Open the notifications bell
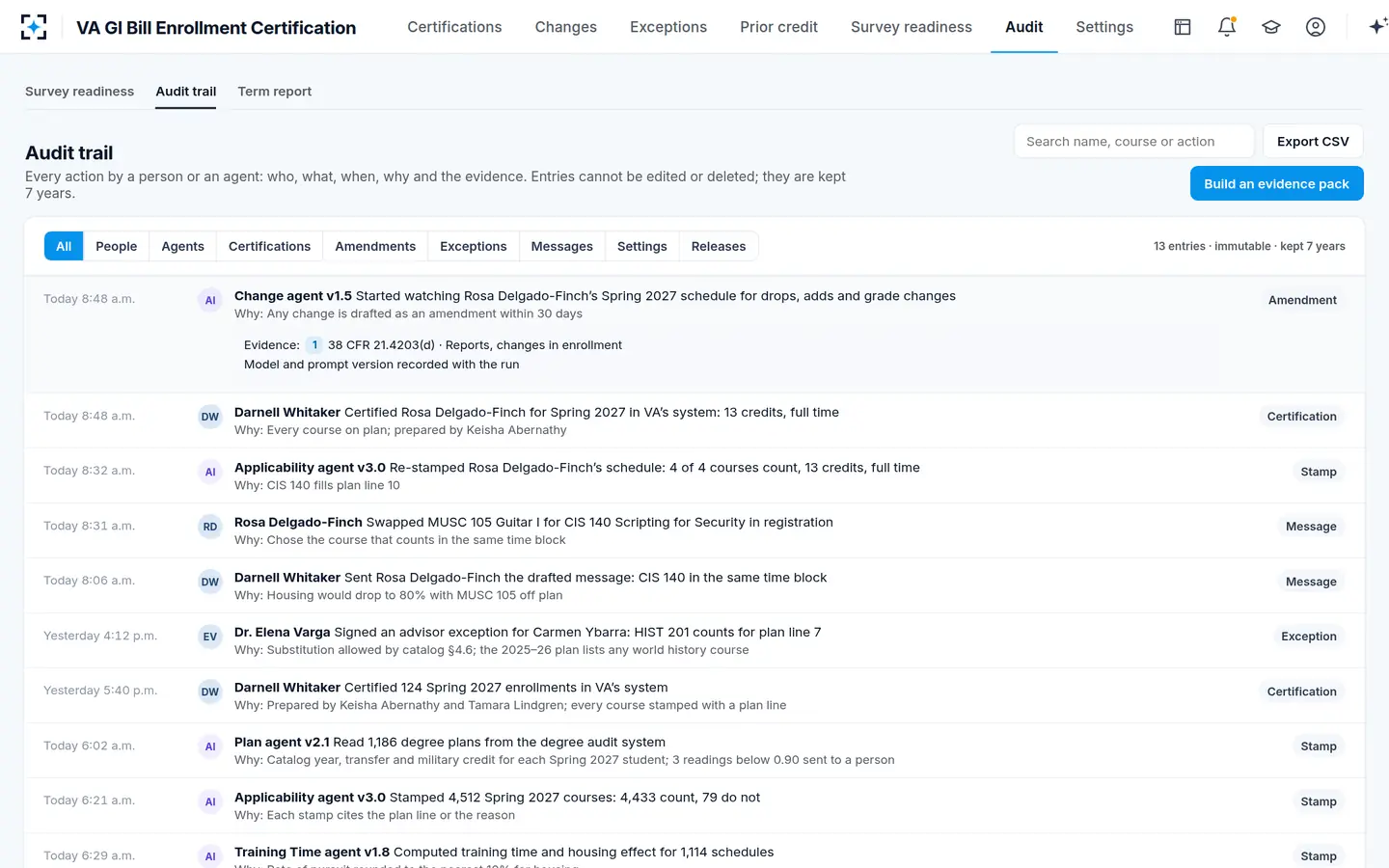 point(1227,27)
